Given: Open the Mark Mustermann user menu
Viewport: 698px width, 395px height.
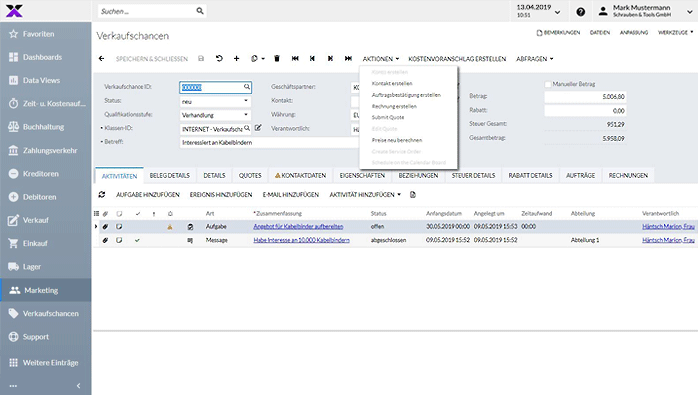Looking at the screenshot, I should point(645,11).
